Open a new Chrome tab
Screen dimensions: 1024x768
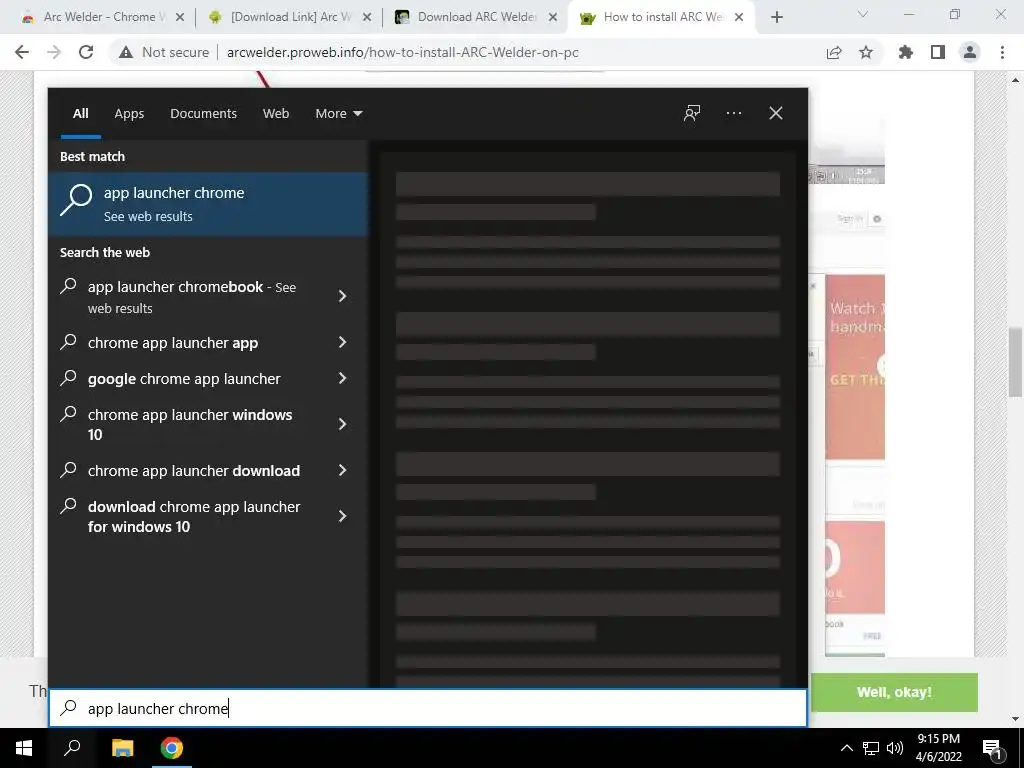[776, 17]
